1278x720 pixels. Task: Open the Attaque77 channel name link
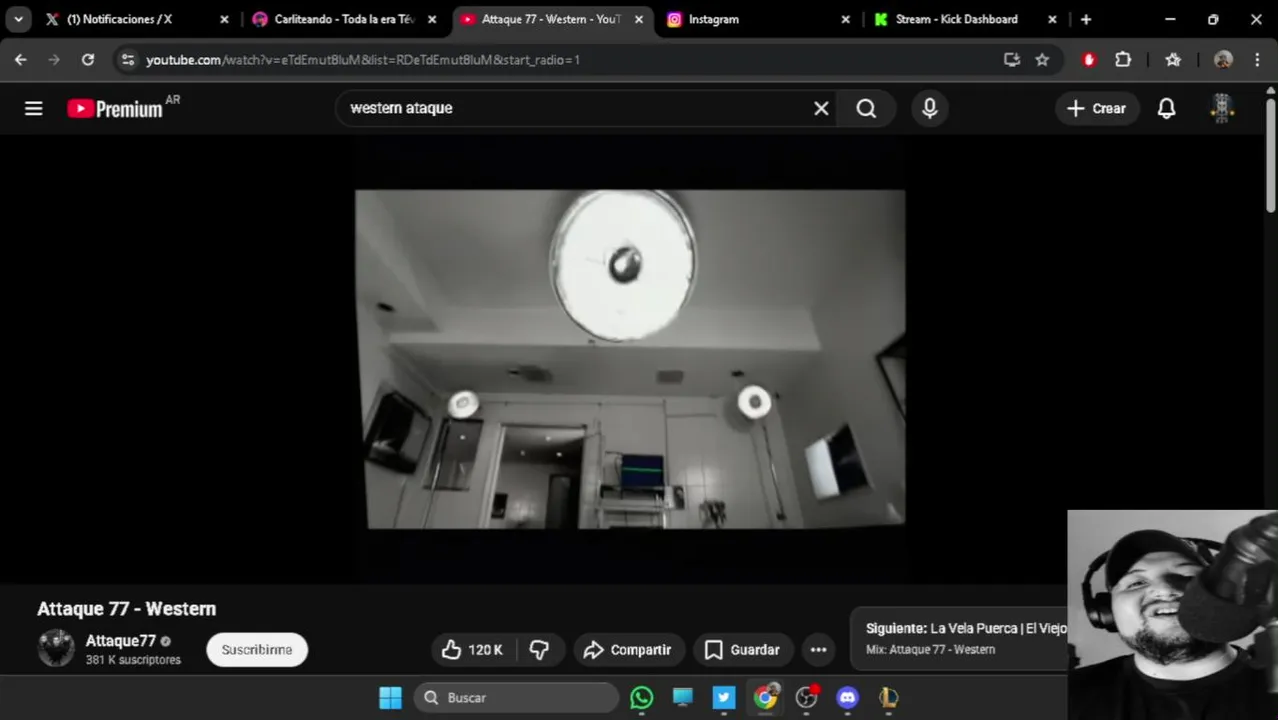(121, 641)
